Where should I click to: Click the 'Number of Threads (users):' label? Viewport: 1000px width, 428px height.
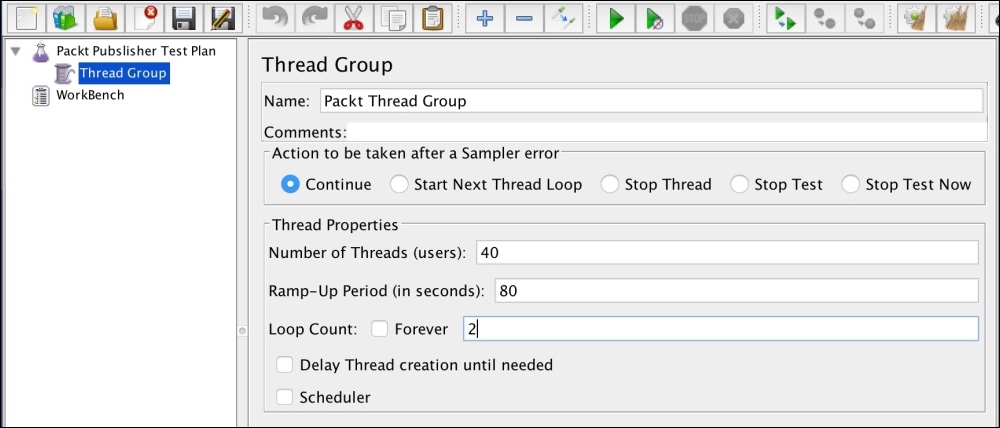tap(367, 253)
